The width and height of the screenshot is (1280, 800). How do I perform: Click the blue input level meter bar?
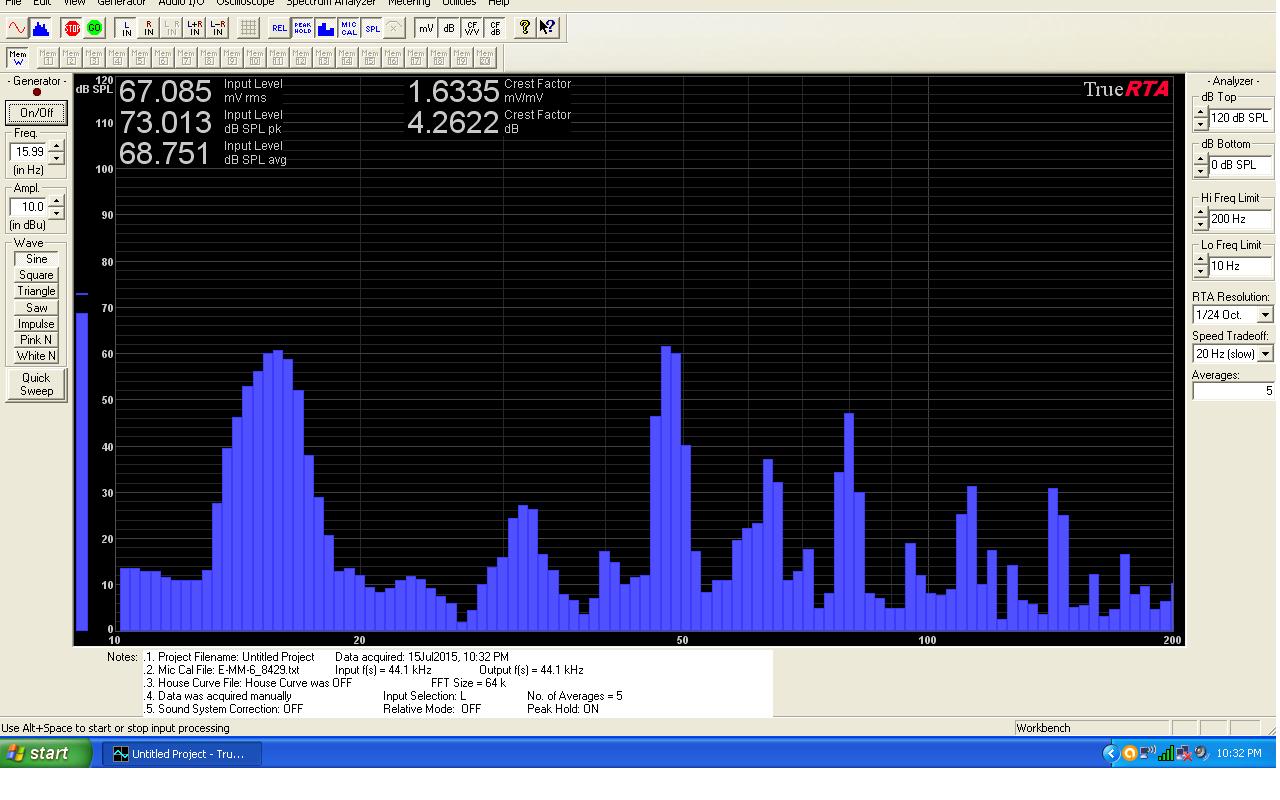point(82,471)
